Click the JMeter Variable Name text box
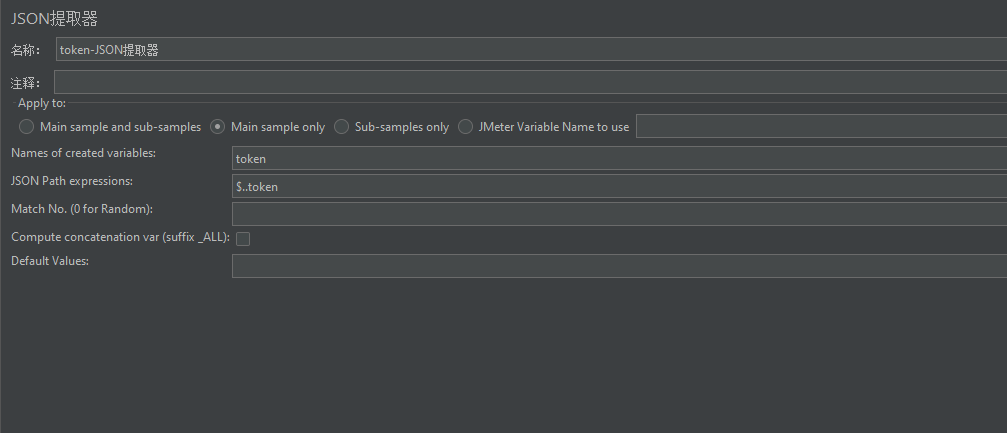 click(x=820, y=126)
